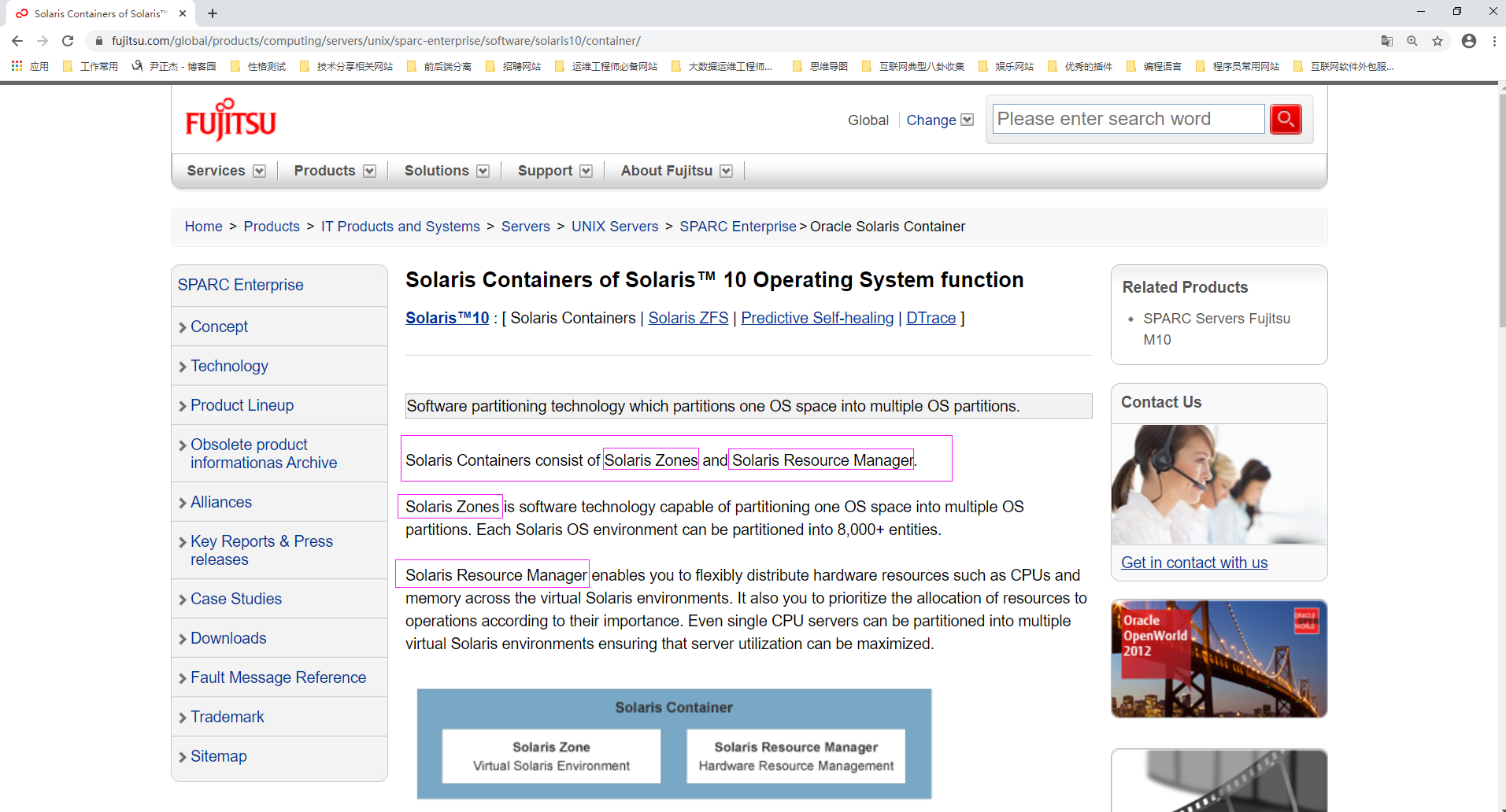
Task: Reload the page with the refresh icon
Action: pyautogui.click(x=68, y=41)
